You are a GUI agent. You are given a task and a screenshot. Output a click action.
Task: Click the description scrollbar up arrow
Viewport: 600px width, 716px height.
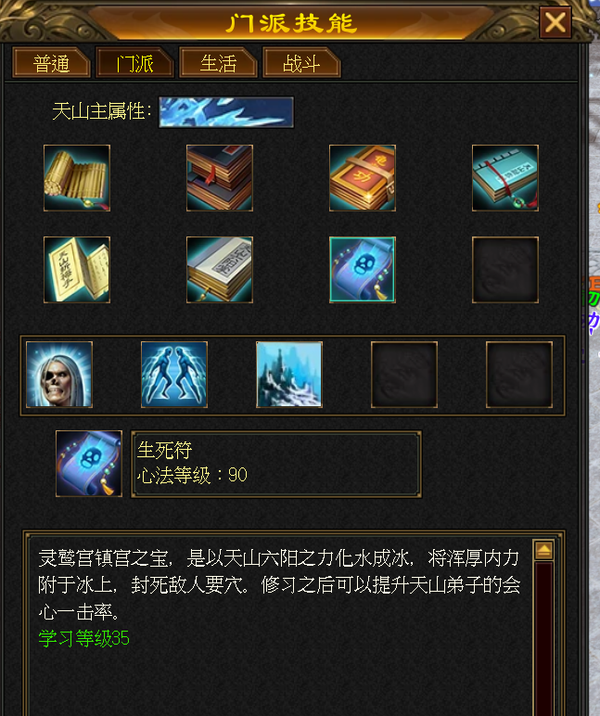544,550
